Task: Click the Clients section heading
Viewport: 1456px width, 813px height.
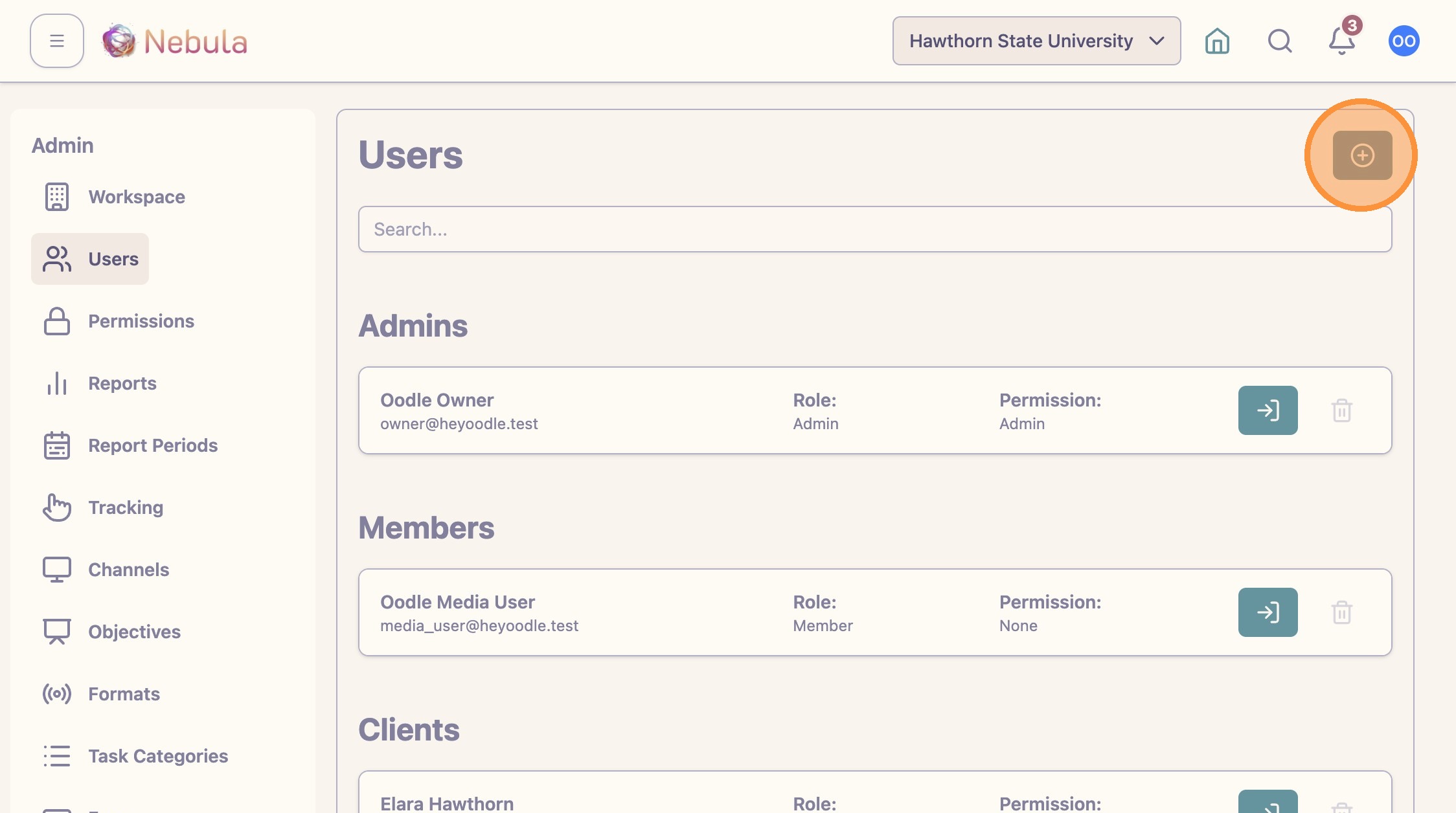Action: click(x=409, y=729)
